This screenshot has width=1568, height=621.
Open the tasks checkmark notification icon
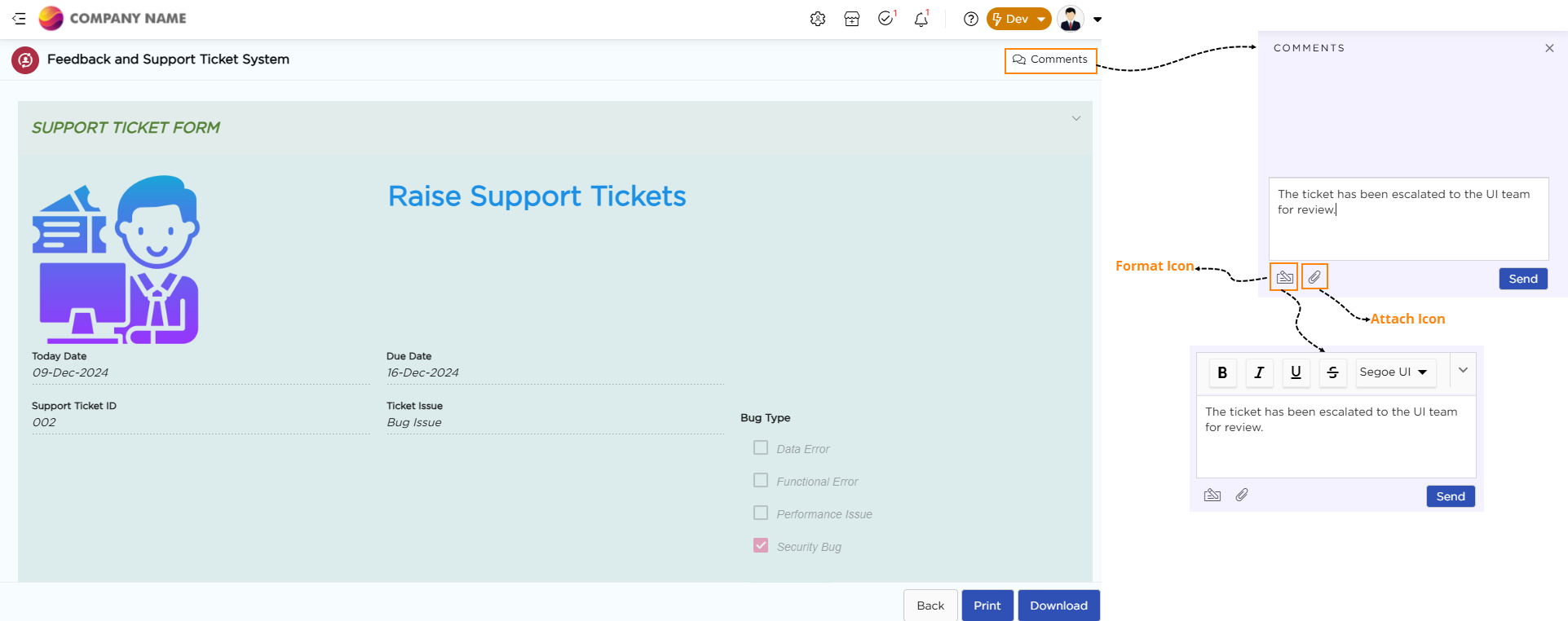[886, 19]
